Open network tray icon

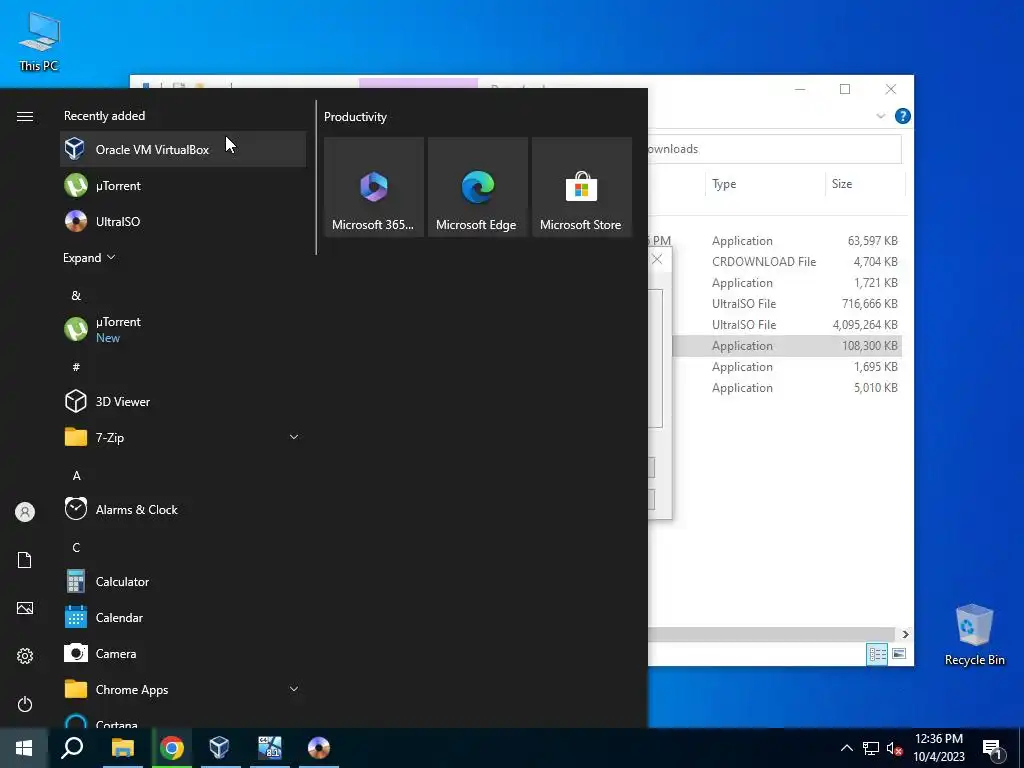tap(871, 748)
